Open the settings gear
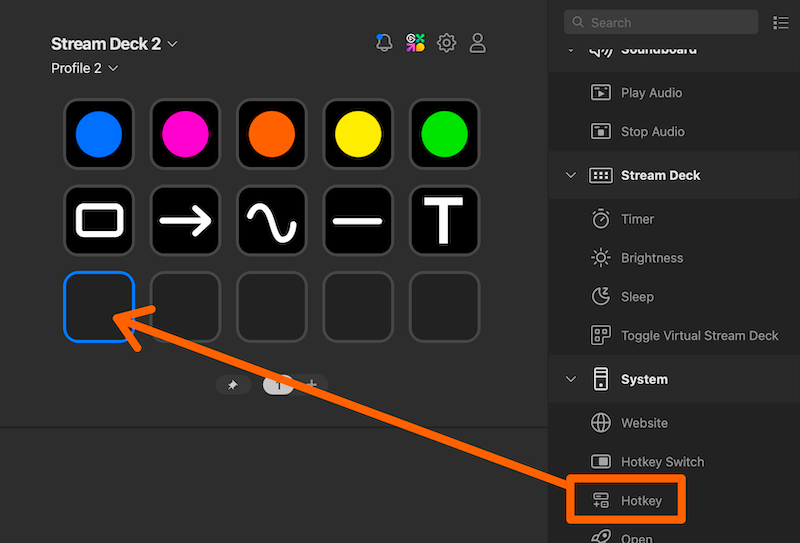The image size is (800, 543). click(x=446, y=43)
